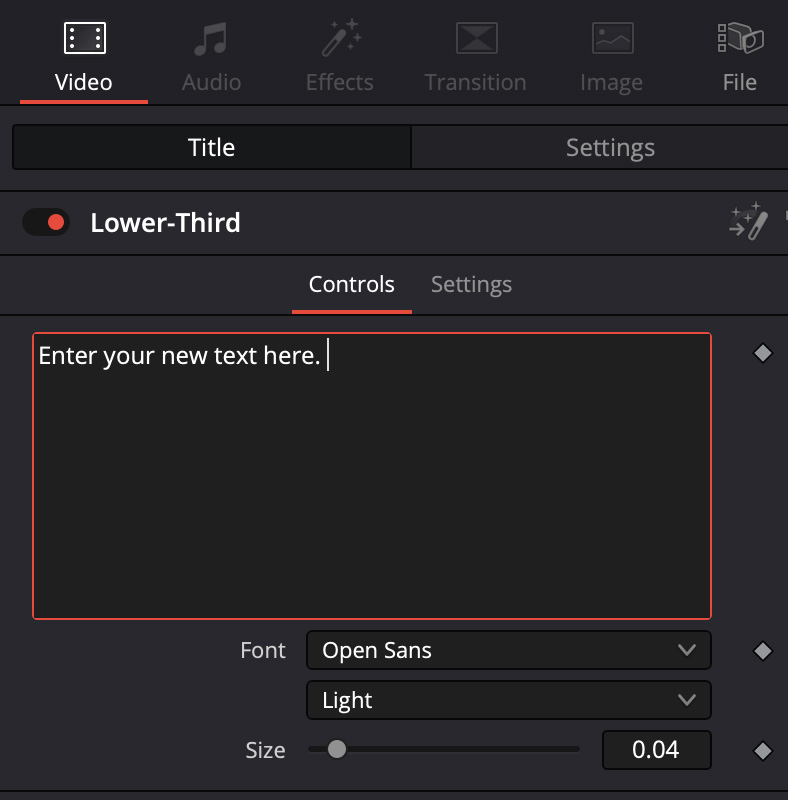Switch to the Controls tab
Image resolution: width=788 pixels, height=800 pixels.
(352, 284)
